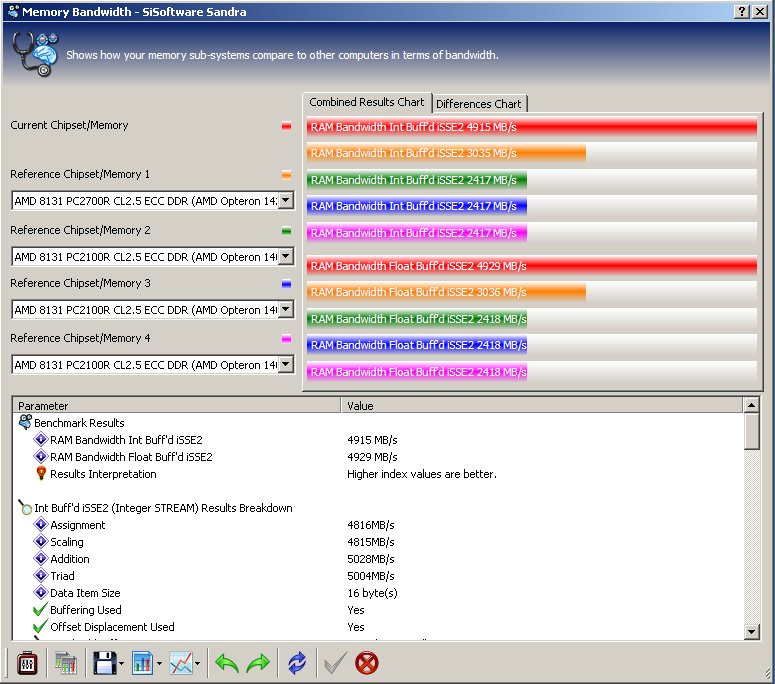The image size is (775, 684).
Task: Switch to the Differences Chart tab
Action: [478, 104]
